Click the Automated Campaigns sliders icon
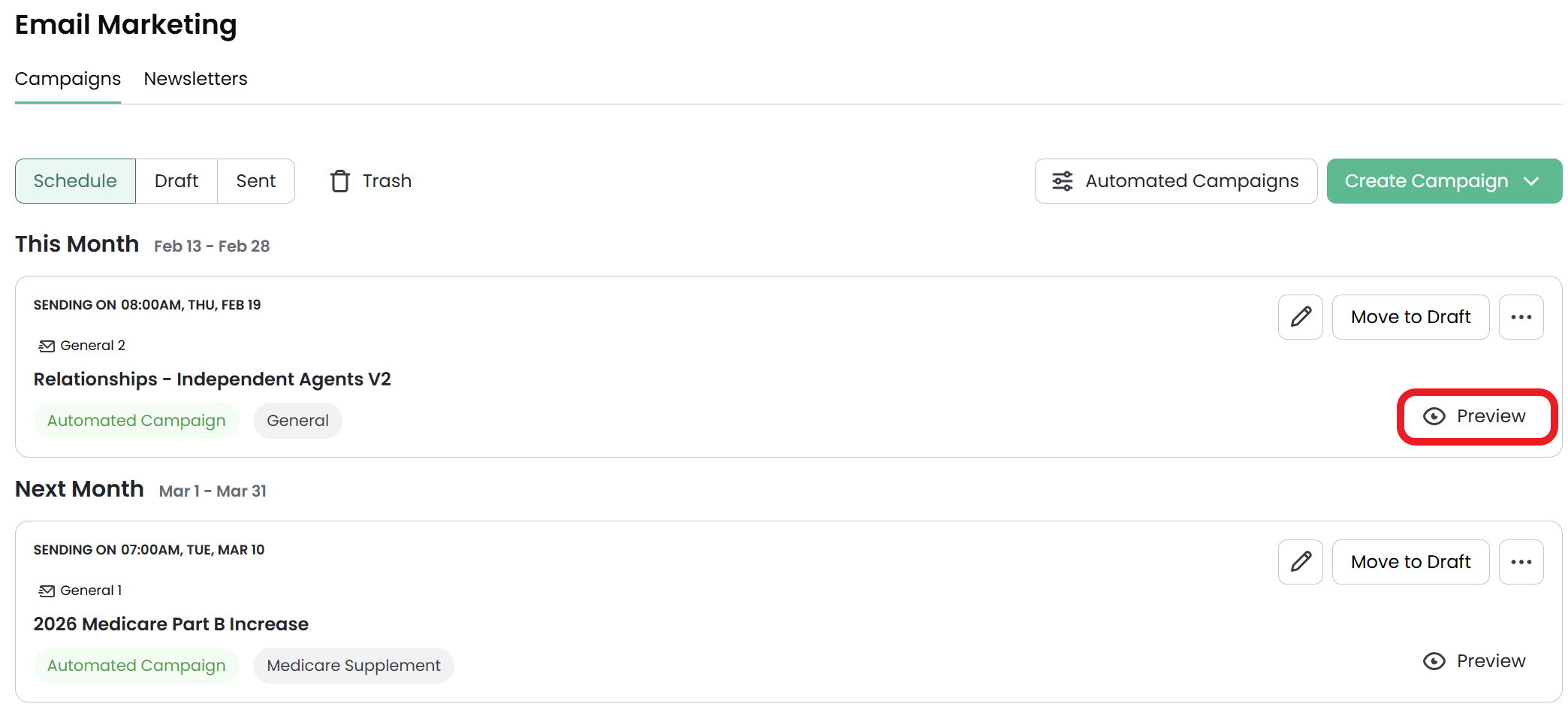 click(1062, 181)
